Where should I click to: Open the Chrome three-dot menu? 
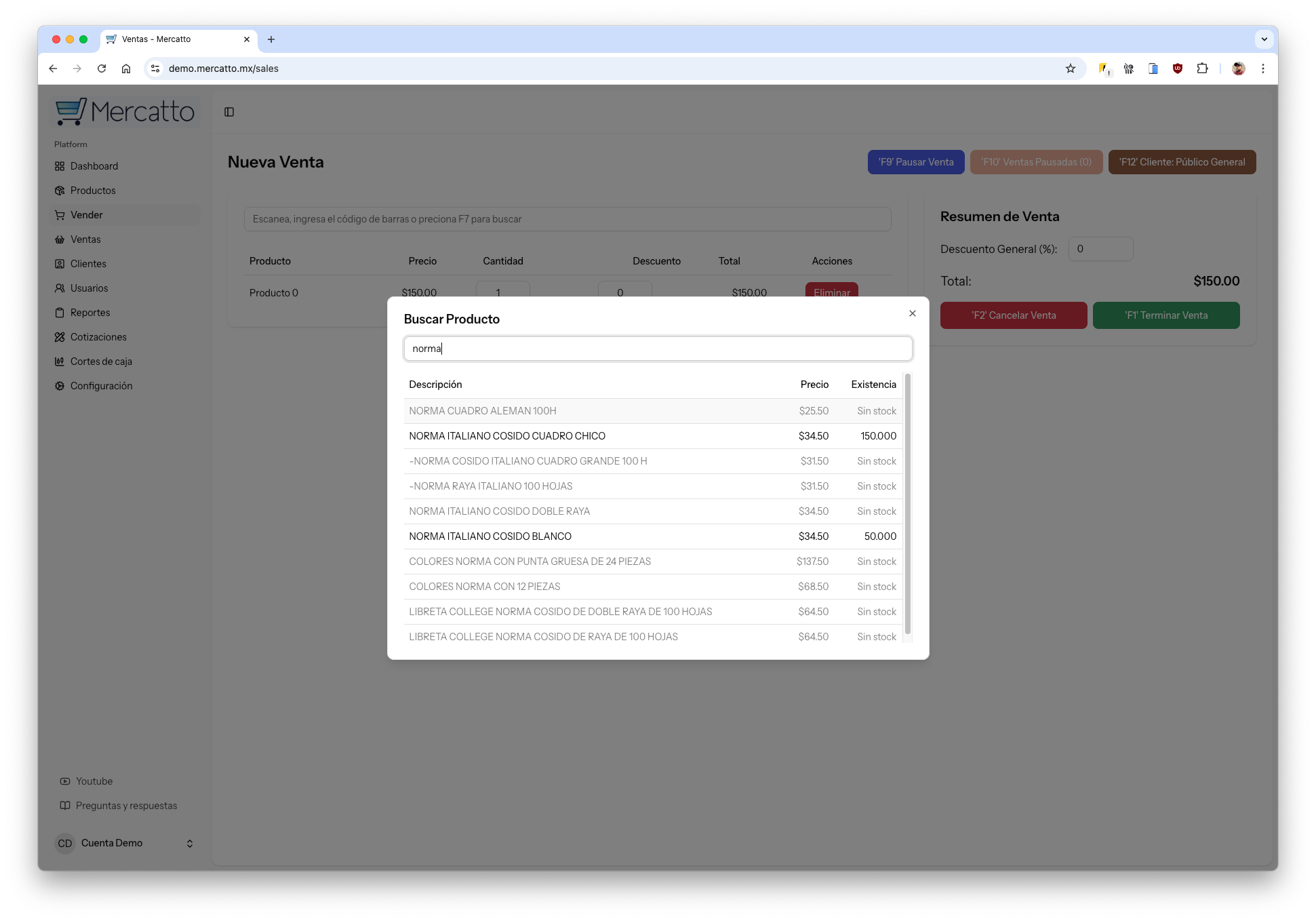pyautogui.click(x=1263, y=68)
